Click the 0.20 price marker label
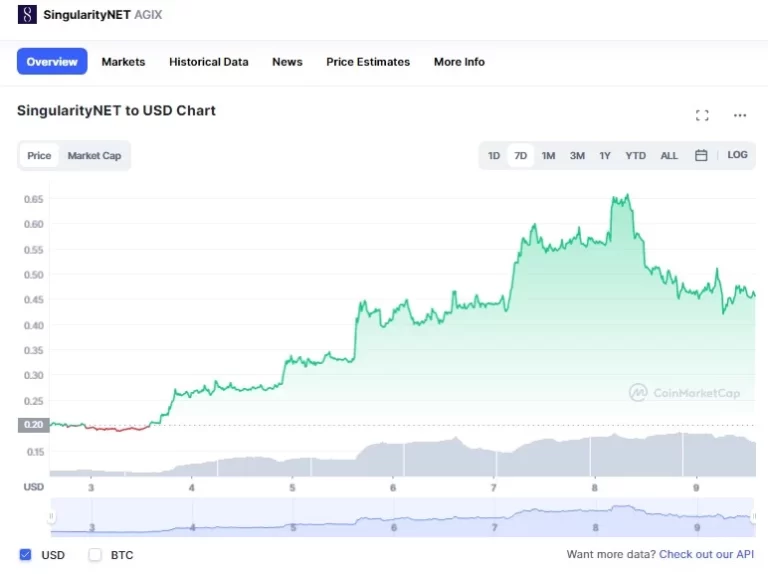 click(x=34, y=425)
